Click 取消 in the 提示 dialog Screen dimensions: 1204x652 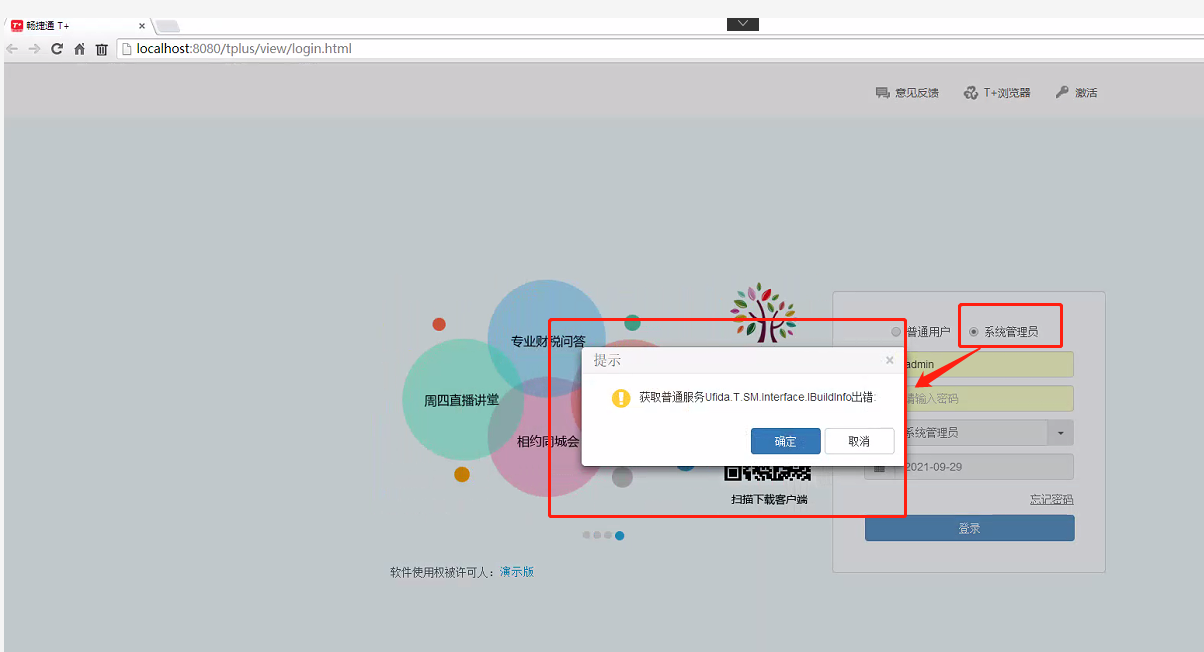click(x=859, y=441)
